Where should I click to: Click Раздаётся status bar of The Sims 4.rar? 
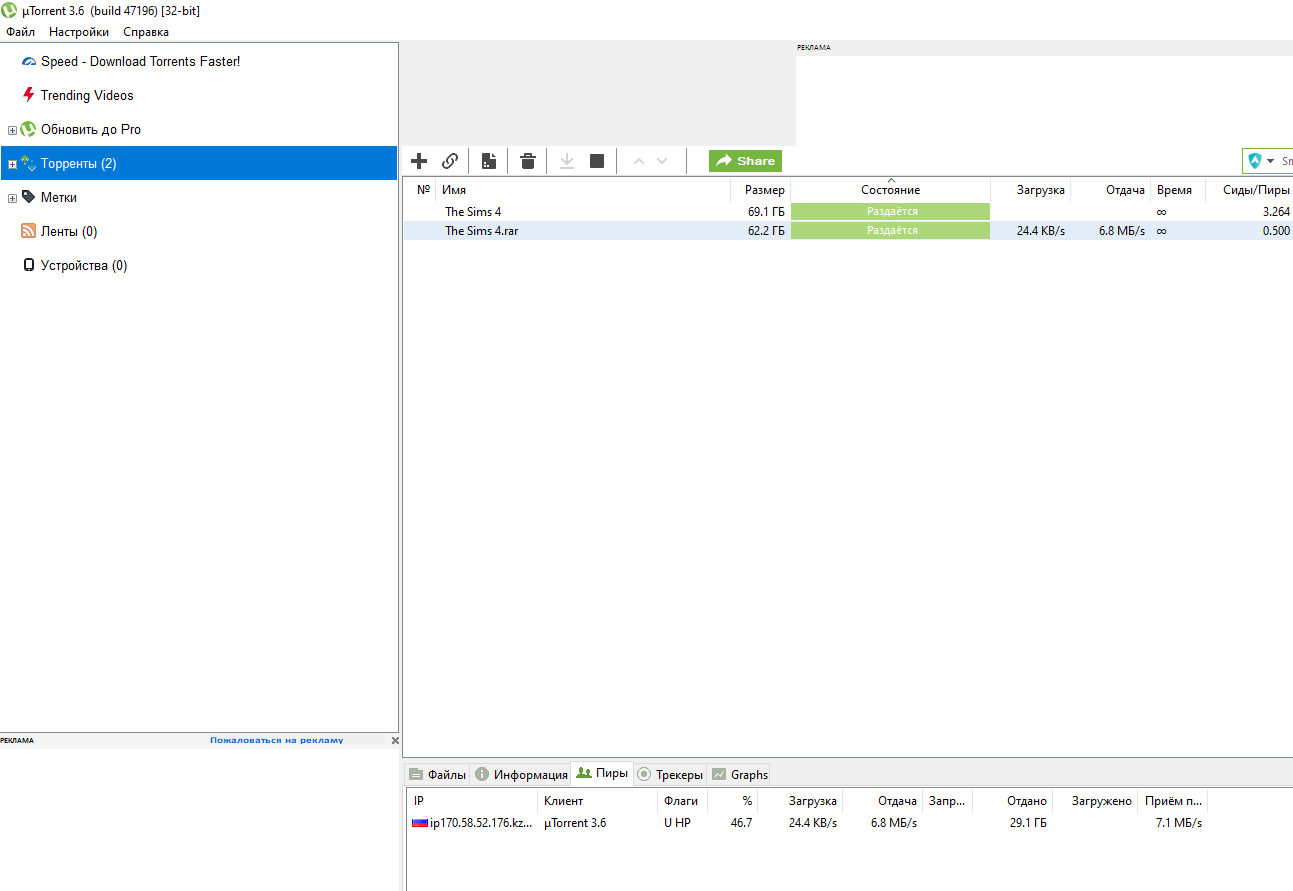point(890,230)
